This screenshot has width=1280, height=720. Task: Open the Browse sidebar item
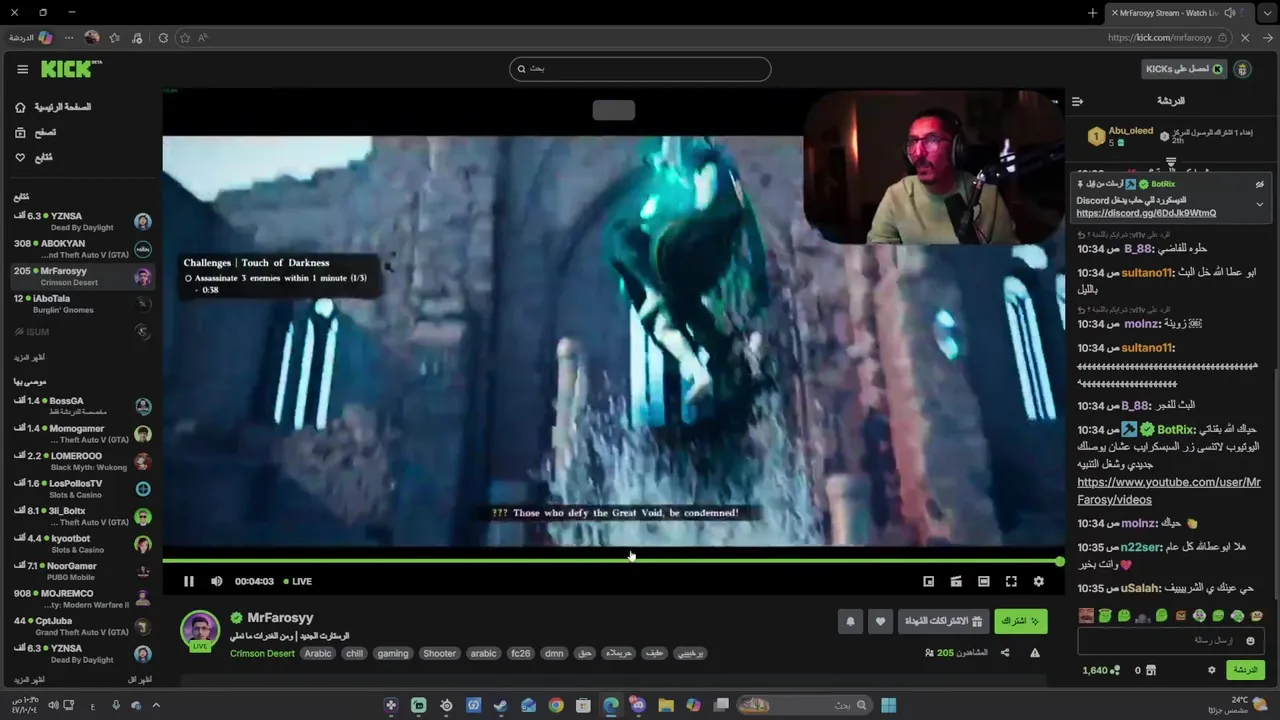pyautogui.click(x=34, y=132)
